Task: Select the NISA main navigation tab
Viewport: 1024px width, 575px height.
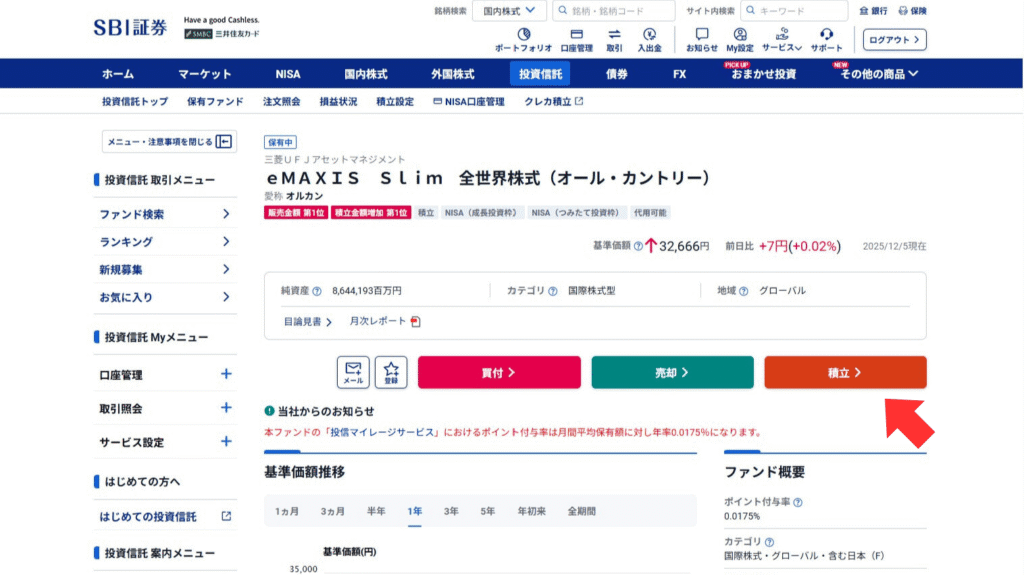Action: coord(288,74)
